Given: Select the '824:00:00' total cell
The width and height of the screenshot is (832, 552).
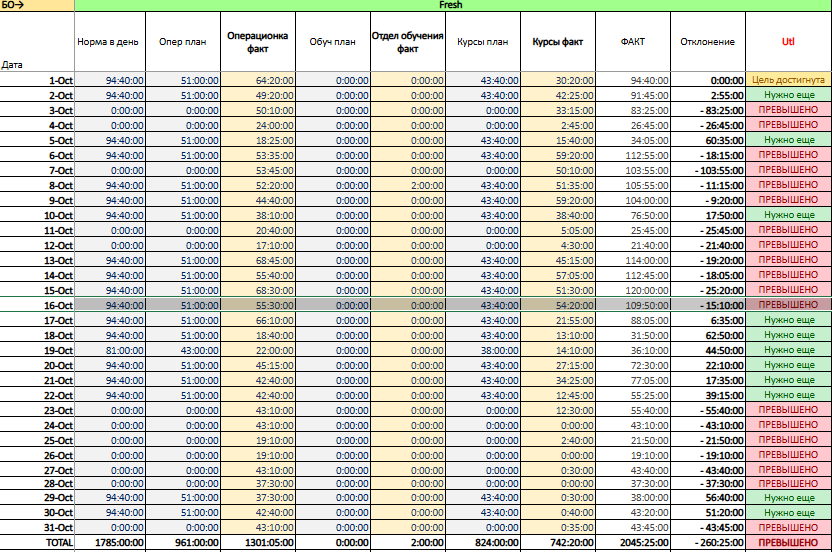Looking at the screenshot, I should [483, 542].
